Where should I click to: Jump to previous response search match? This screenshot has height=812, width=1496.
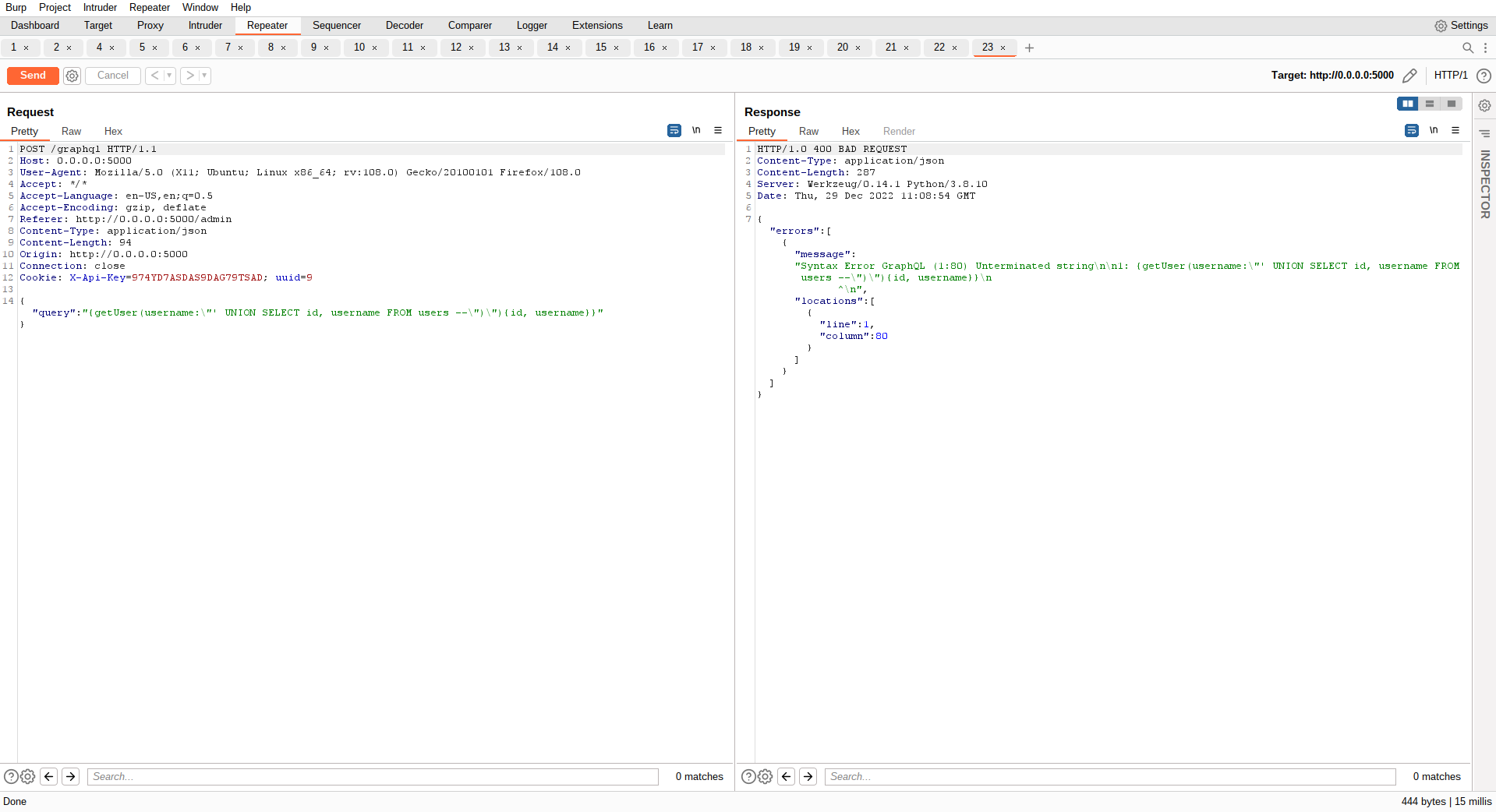coord(787,777)
